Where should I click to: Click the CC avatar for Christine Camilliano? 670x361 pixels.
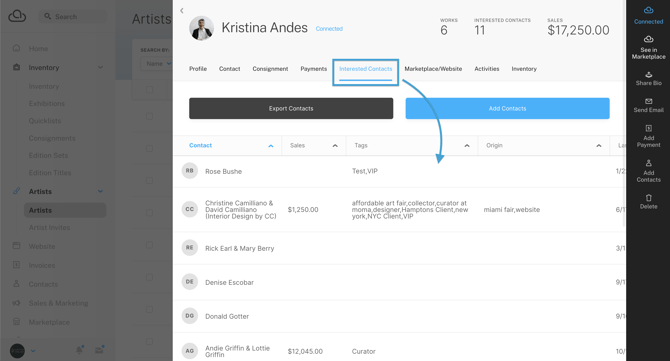coord(189,209)
